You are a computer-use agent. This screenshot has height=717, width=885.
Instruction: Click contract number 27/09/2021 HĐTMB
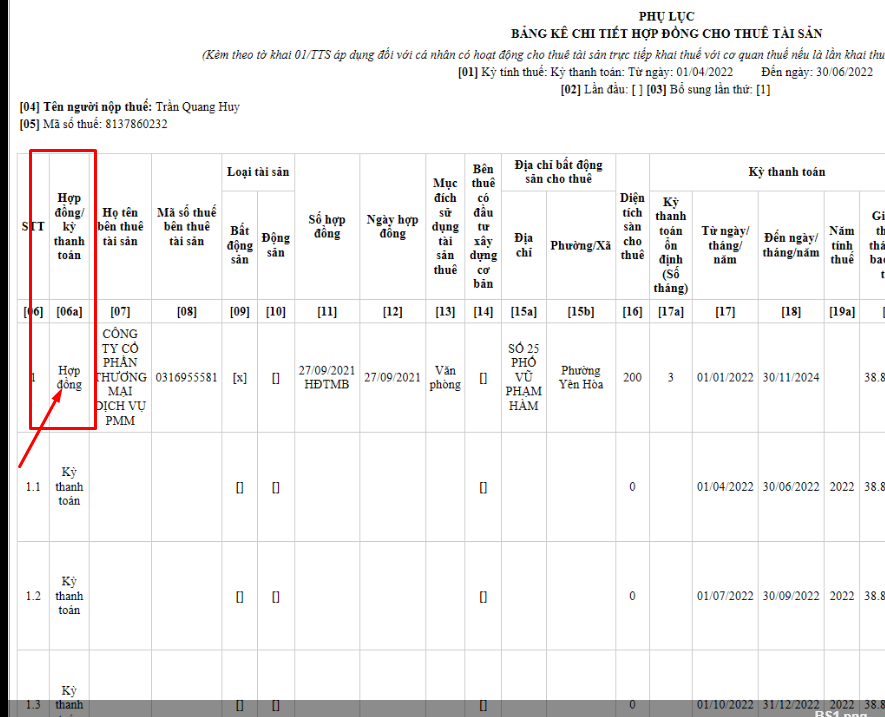point(324,378)
